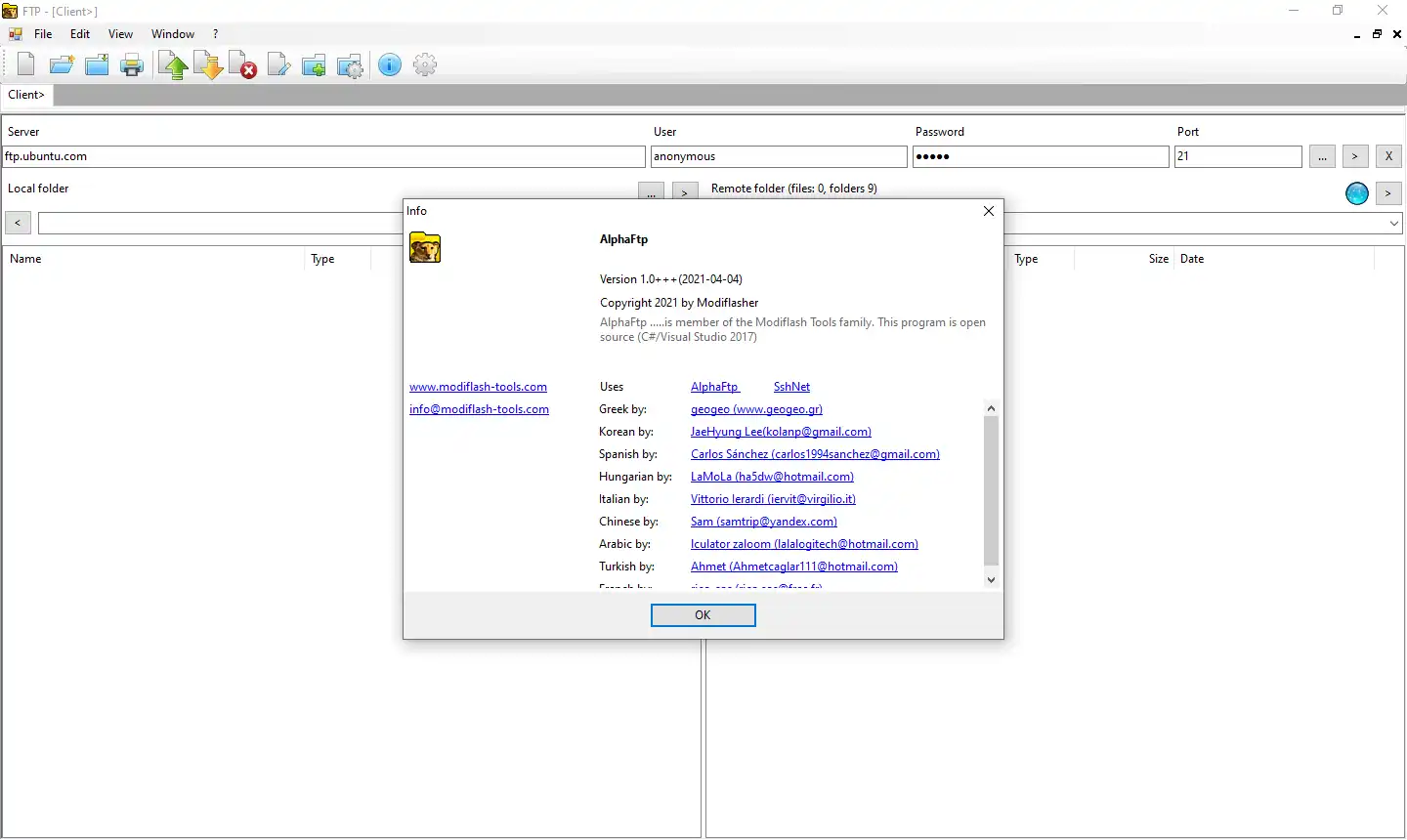Click the app icon left of File menu
The image size is (1407, 840).
point(15,34)
